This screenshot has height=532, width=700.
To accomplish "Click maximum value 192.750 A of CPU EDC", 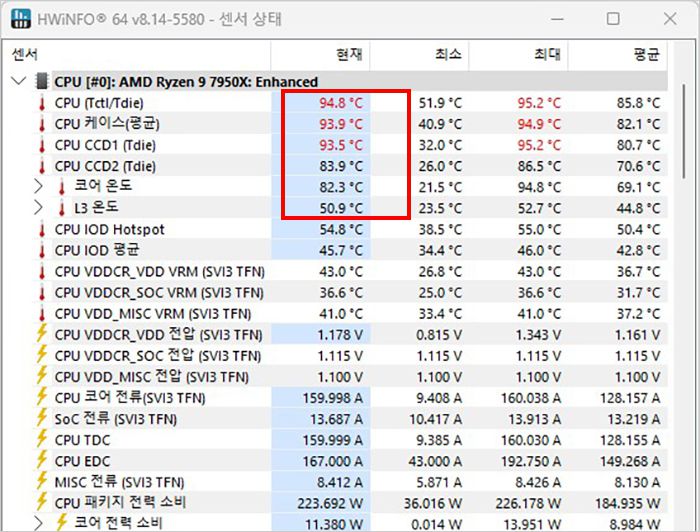I will (x=531, y=461).
